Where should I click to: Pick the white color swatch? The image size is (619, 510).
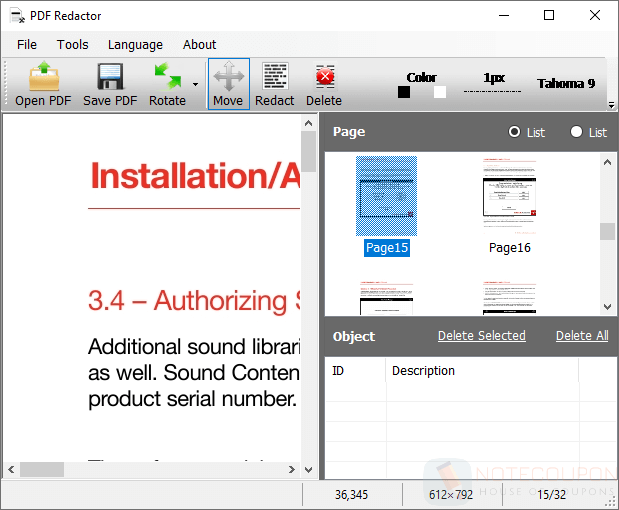(x=439, y=92)
